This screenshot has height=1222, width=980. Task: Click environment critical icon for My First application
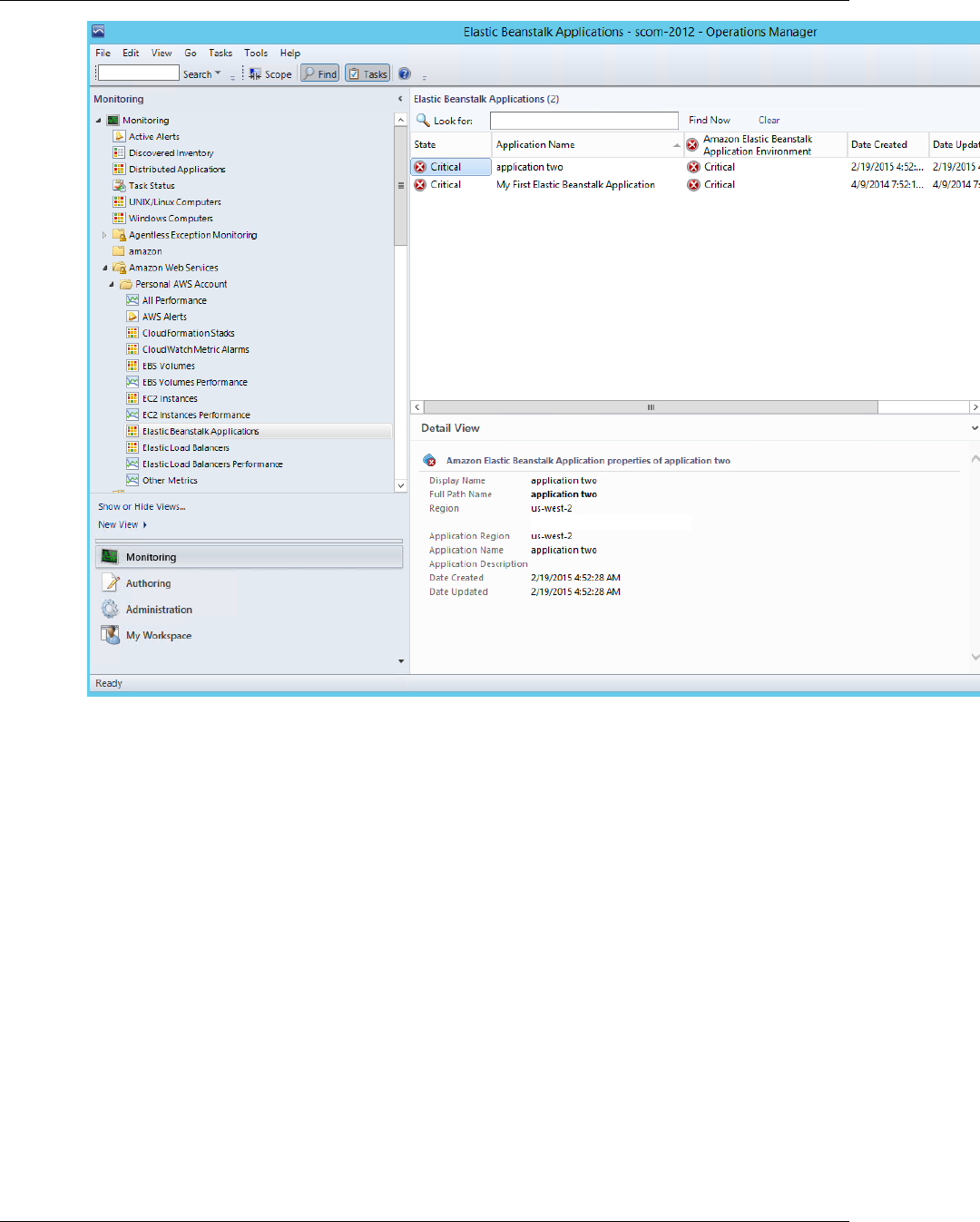tap(694, 185)
